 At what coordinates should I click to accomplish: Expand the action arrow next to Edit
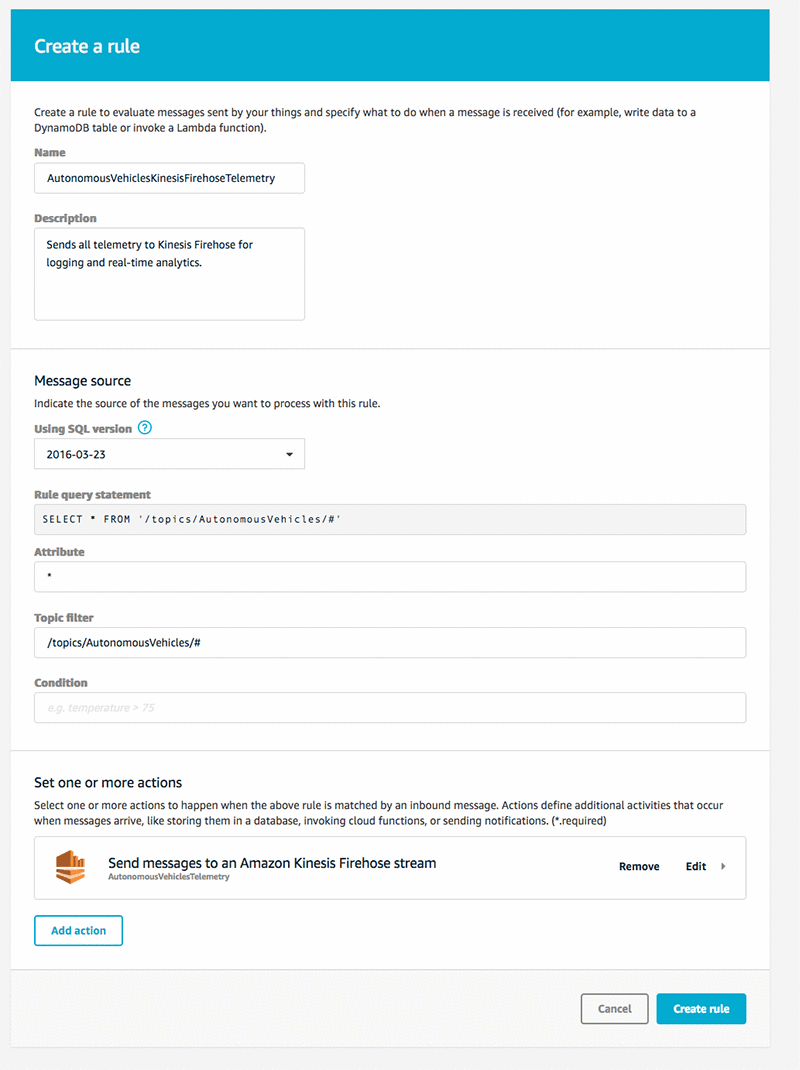click(723, 866)
